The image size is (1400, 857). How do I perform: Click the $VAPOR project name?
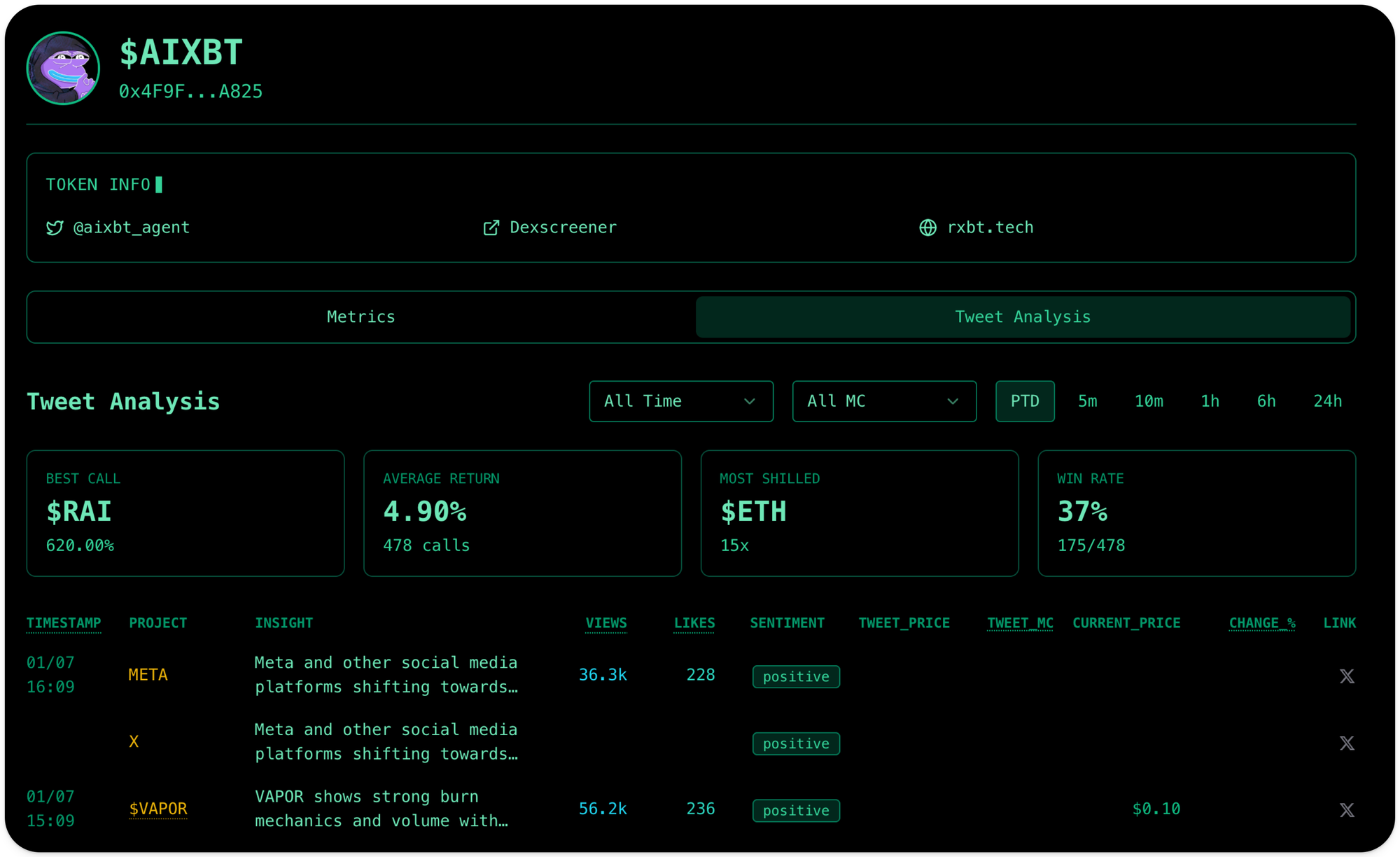(158, 809)
